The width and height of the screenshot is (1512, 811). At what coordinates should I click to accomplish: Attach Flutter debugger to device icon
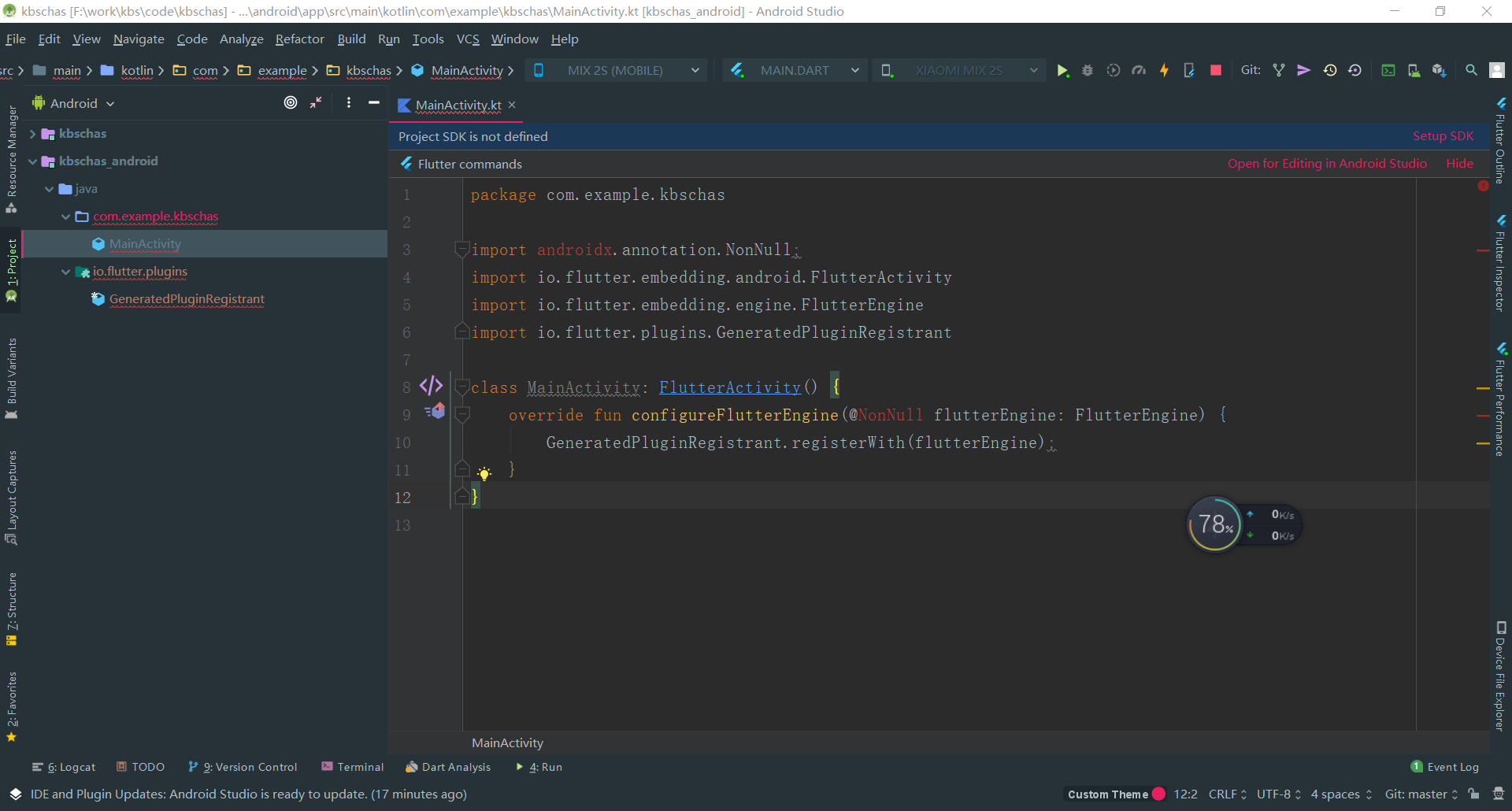pyautogui.click(x=1189, y=71)
